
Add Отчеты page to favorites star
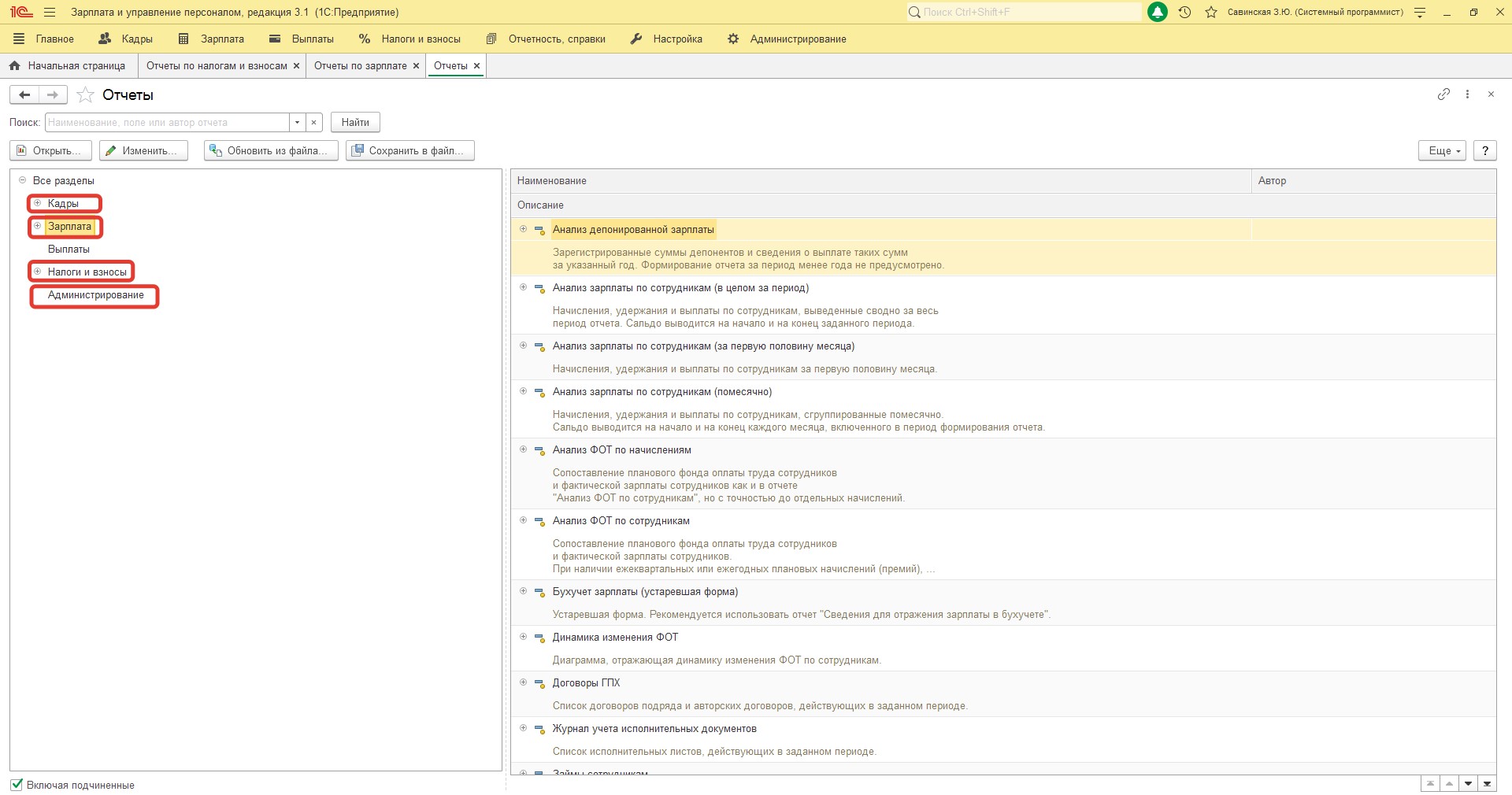click(85, 94)
